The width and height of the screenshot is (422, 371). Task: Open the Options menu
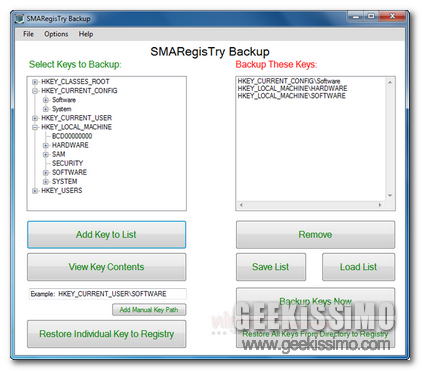(x=56, y=34)
